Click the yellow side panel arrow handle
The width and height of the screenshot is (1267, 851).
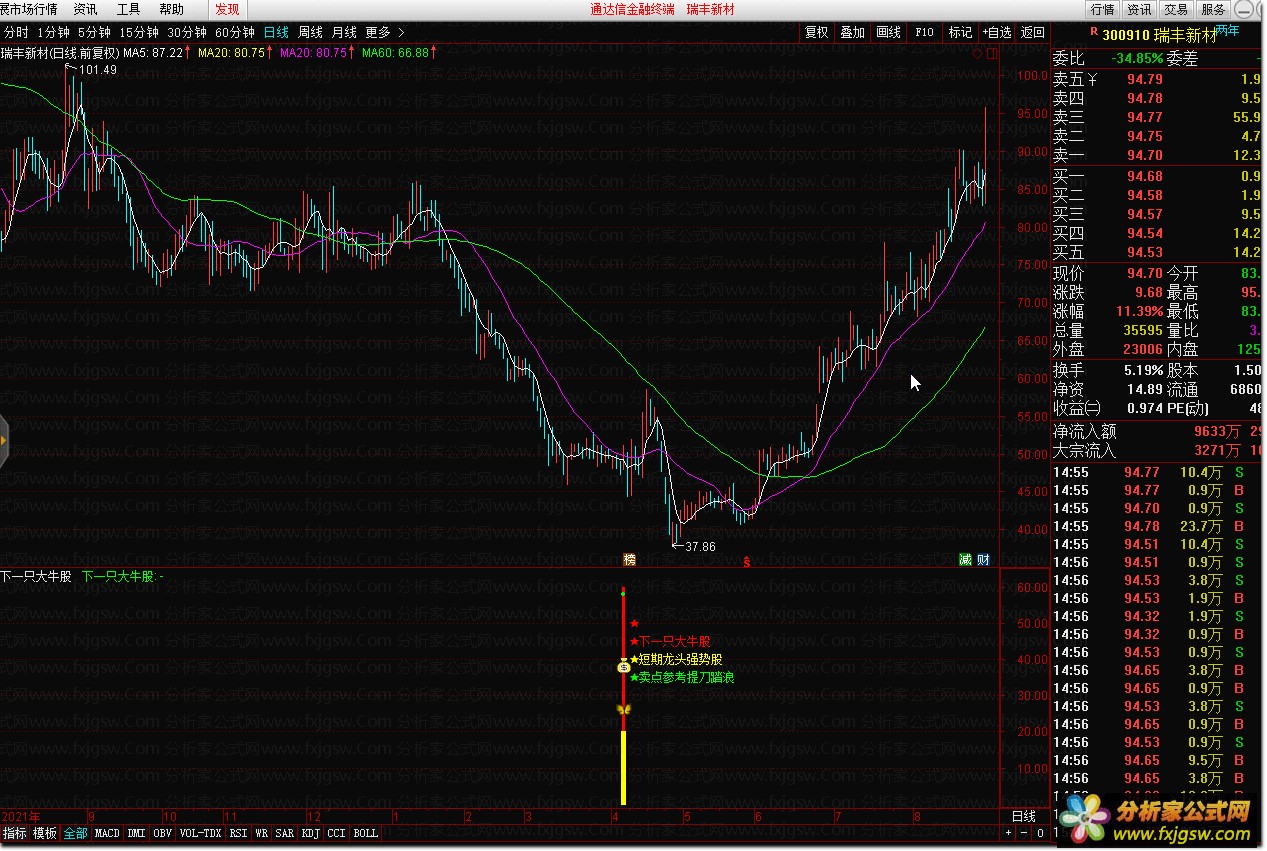(3, 440)
